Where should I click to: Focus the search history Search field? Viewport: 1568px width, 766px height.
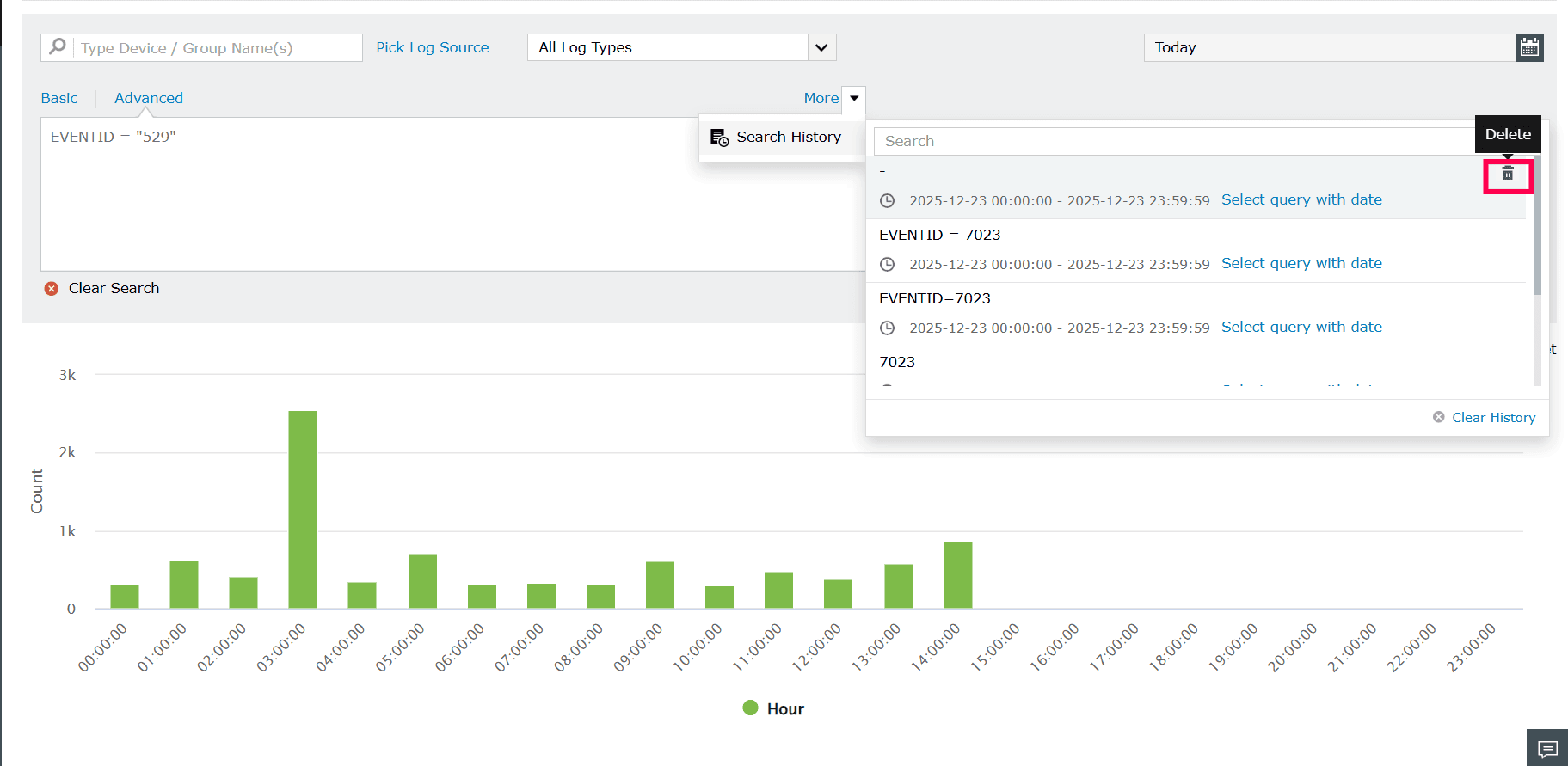tap(1175, 141)
